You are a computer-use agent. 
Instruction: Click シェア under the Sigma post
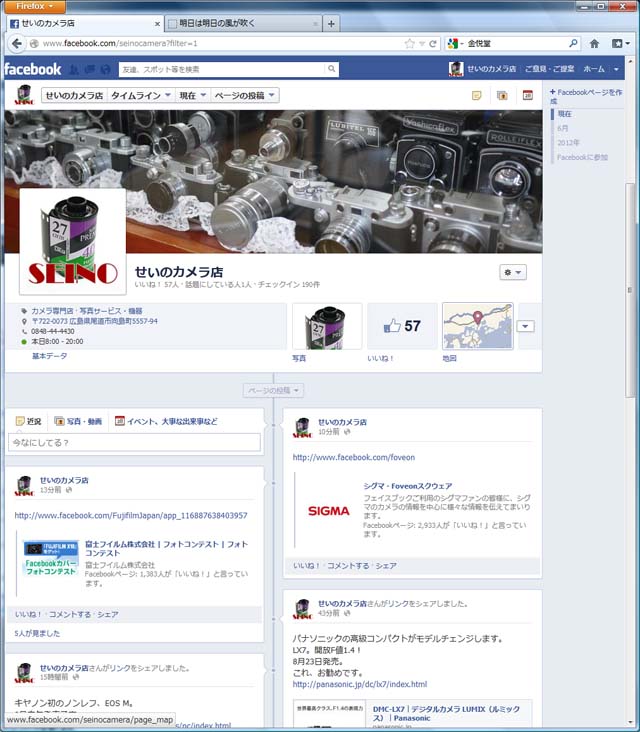[386, 566]
